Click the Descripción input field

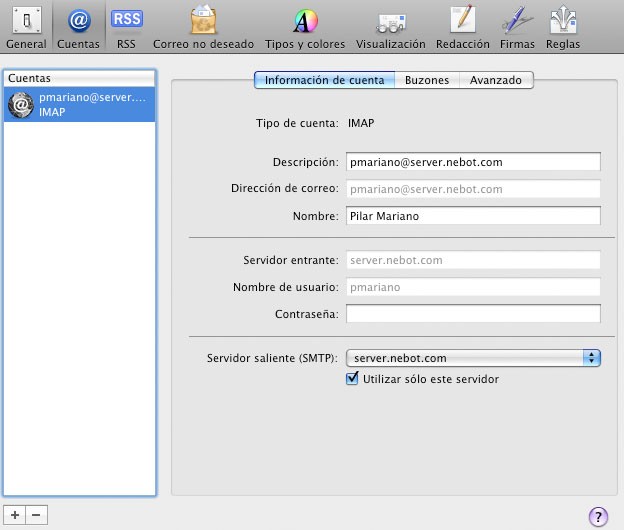tap(473, 162)
